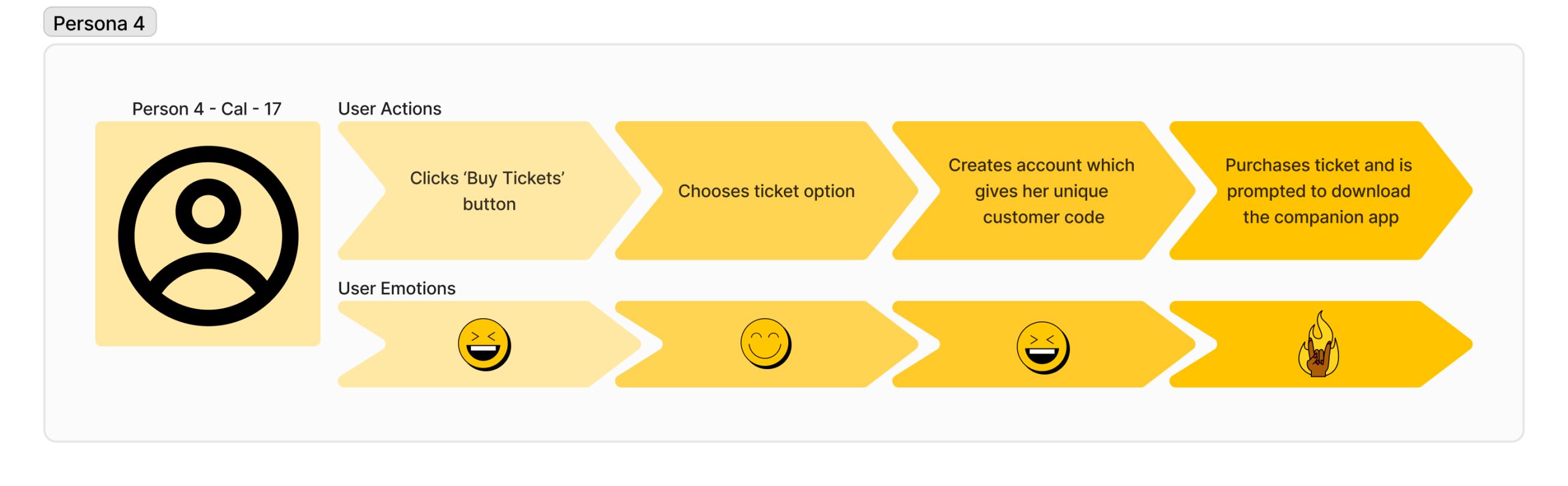Viewport: 1568px width, 486px height.
Task: Select the 'Persona 4' label tag
Action: (99, 23)
